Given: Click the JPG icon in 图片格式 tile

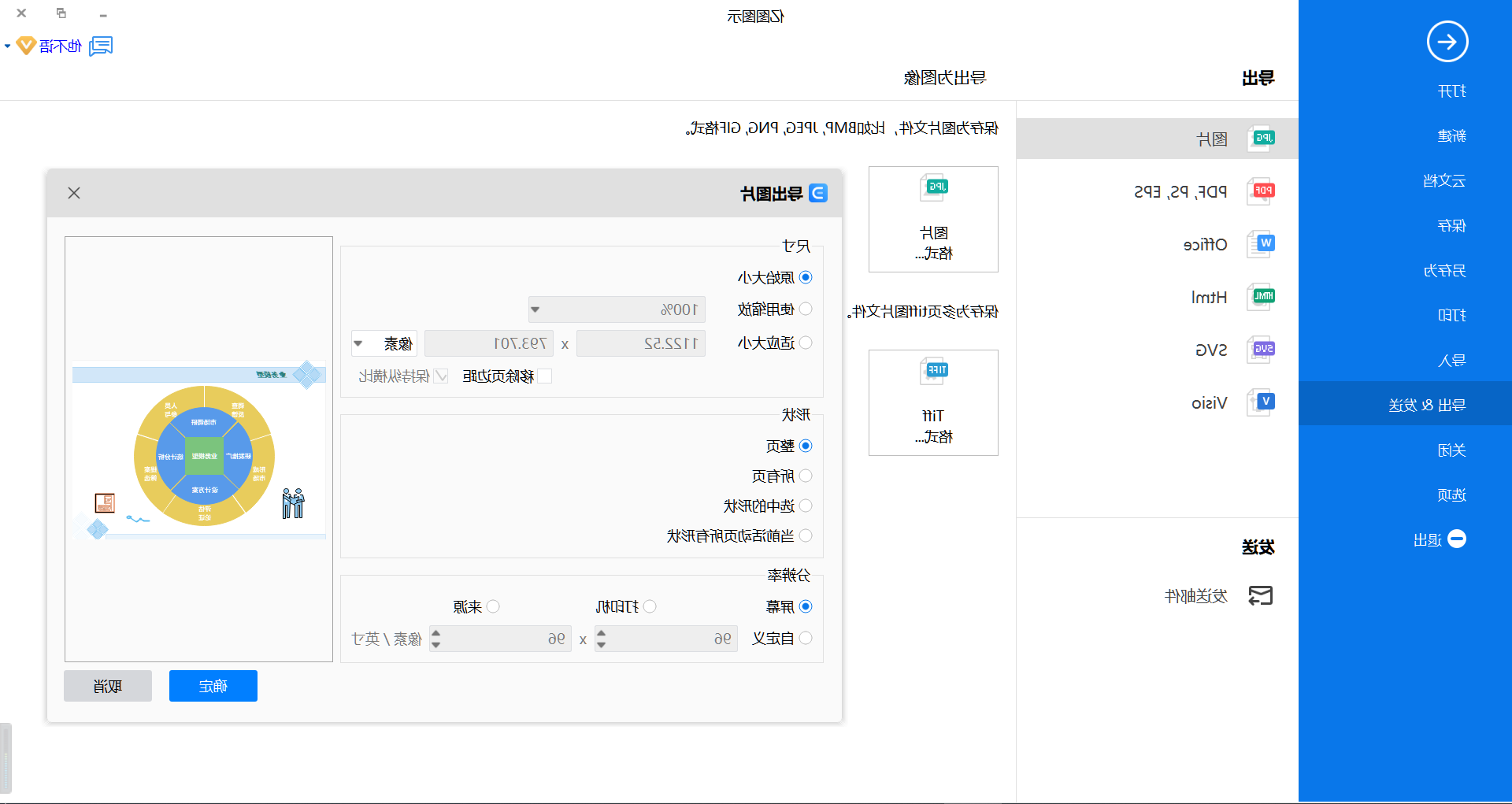Looking at the screenshot, I should [934, 188].
